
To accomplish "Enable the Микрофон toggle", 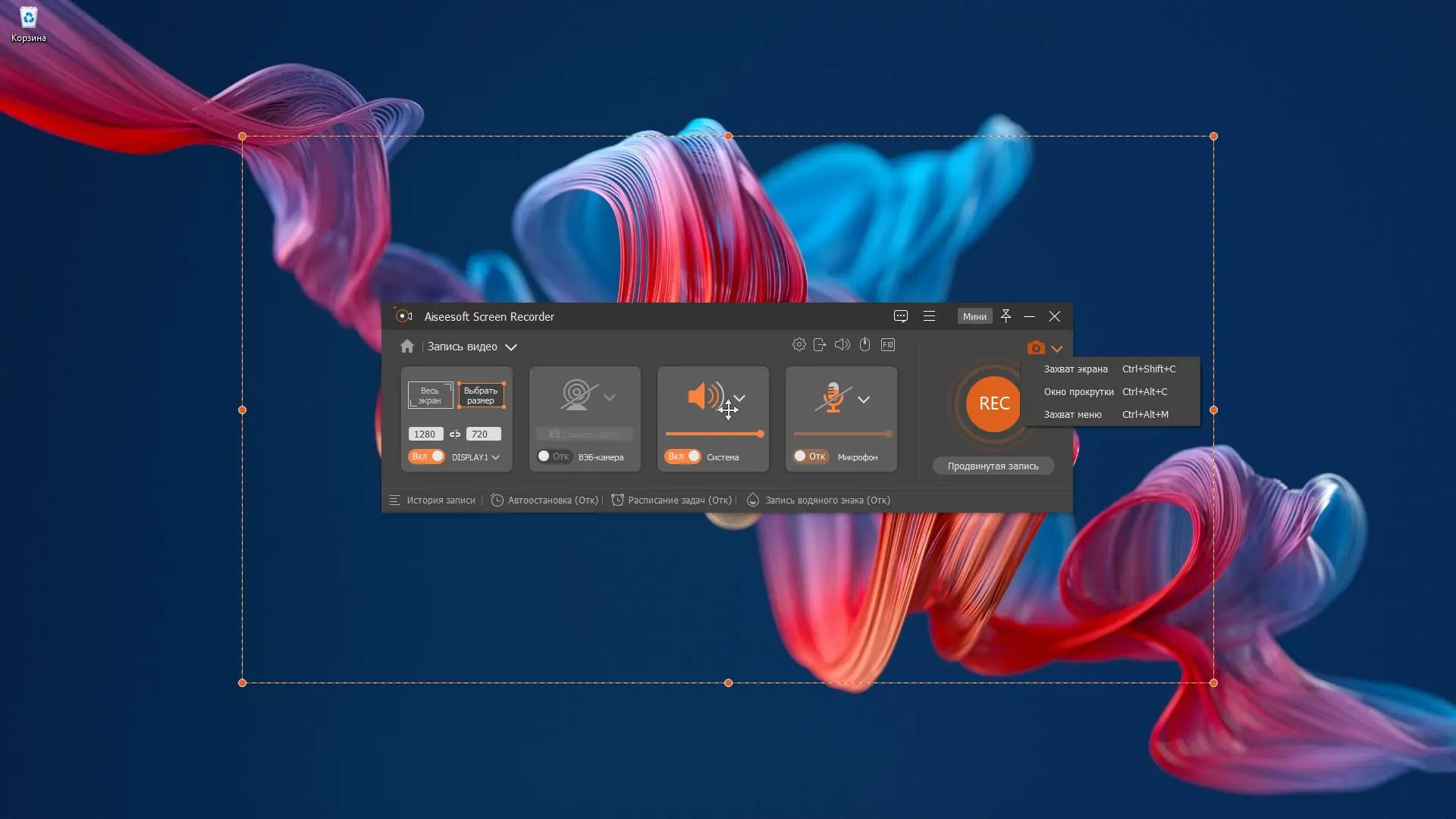I will tap(809, 457).
